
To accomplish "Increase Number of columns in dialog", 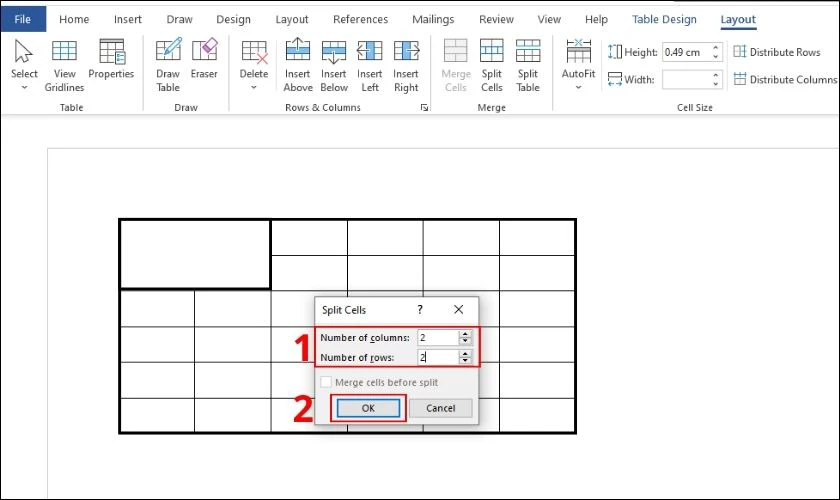I will (x=466, y=334).
